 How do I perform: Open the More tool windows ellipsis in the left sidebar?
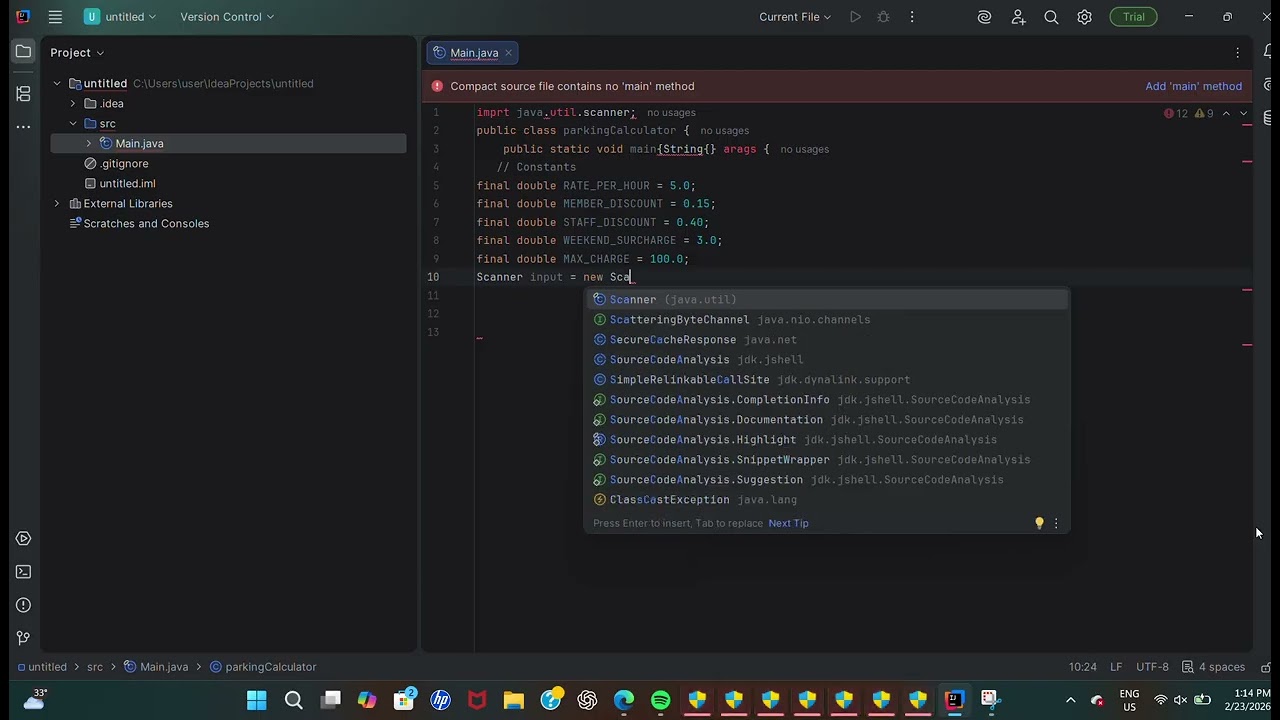[23, 127]
